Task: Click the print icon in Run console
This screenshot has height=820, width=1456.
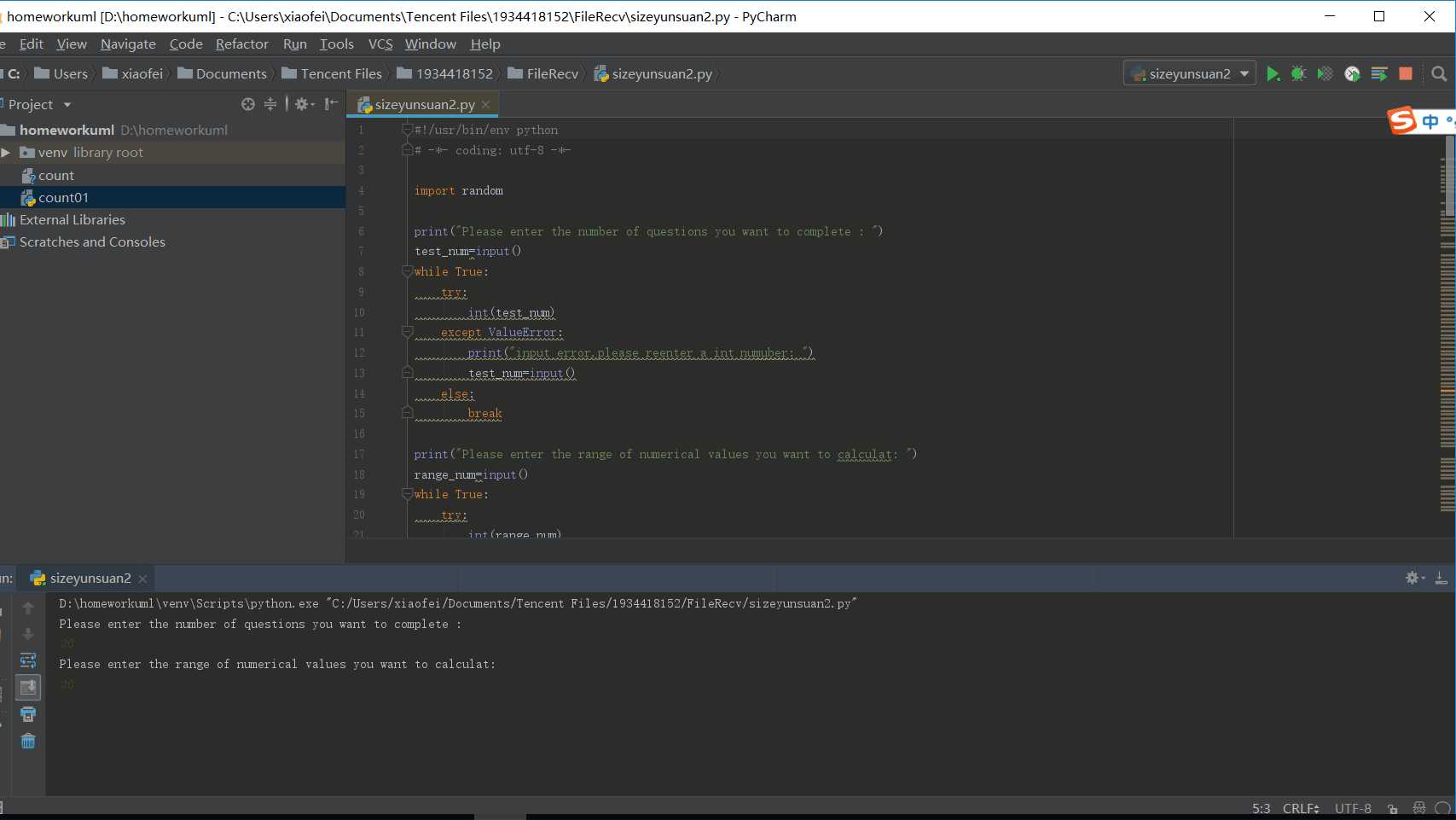Action: [x=28, y=714]
